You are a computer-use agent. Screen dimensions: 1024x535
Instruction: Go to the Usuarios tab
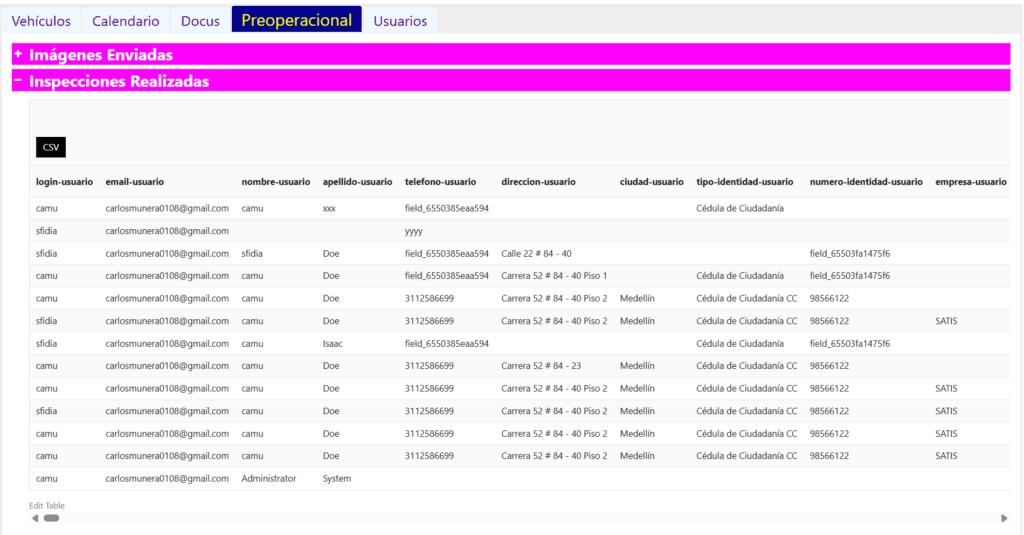(400, 21)
